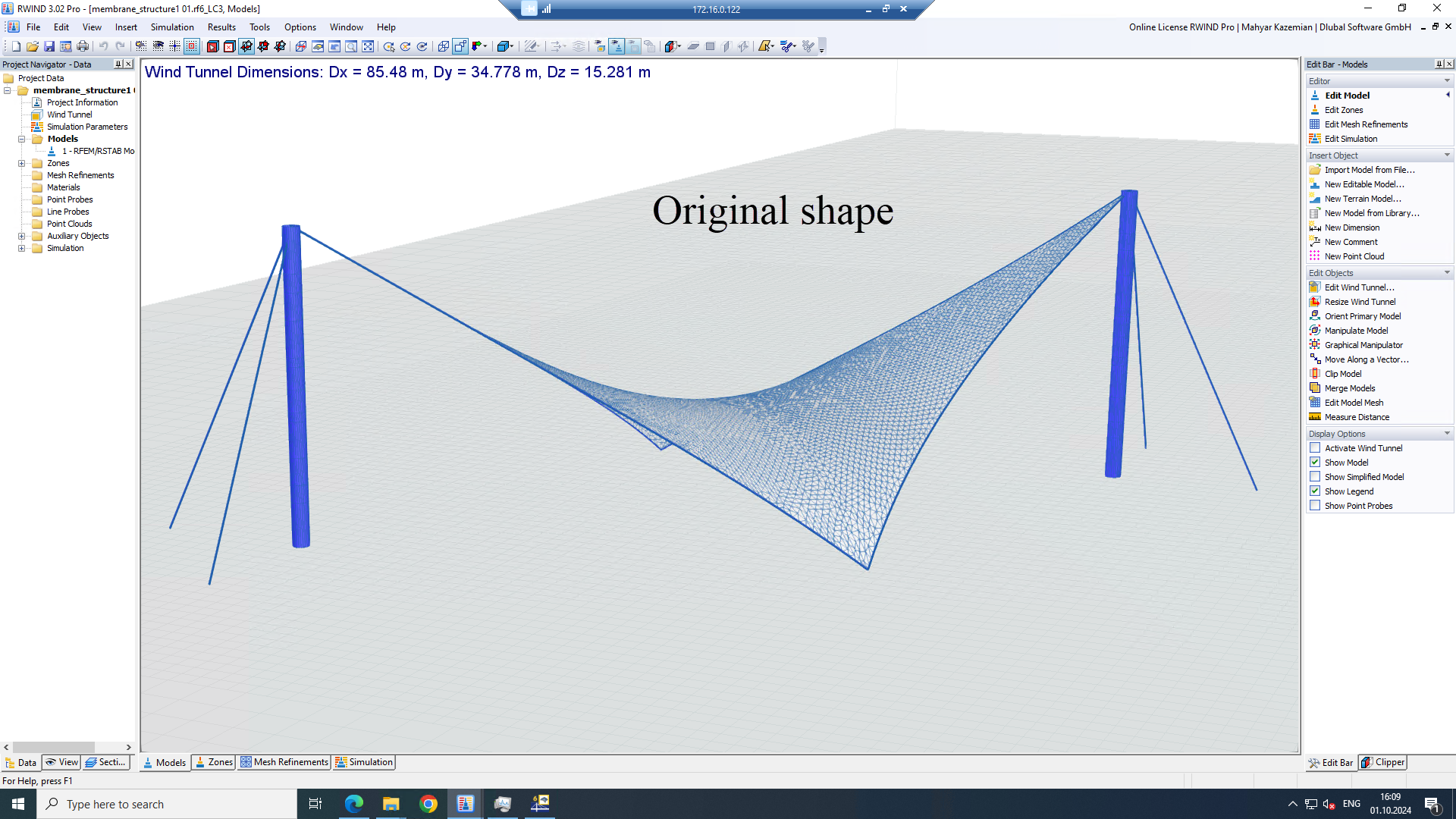The width and height of the screenshot is (1456, 819).
Task: Select the Options menu
Action: (299, 27)
